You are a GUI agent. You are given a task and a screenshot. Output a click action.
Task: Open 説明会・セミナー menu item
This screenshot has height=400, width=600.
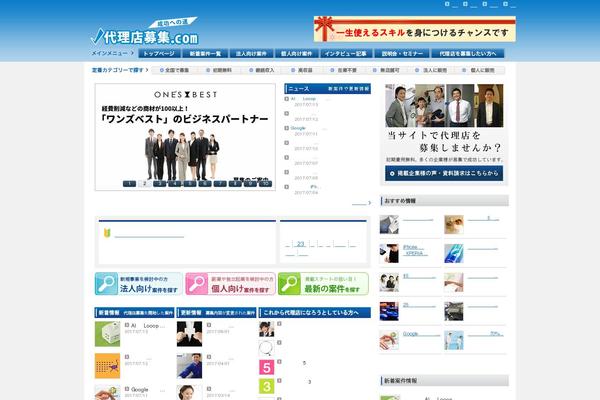(402, 54)
